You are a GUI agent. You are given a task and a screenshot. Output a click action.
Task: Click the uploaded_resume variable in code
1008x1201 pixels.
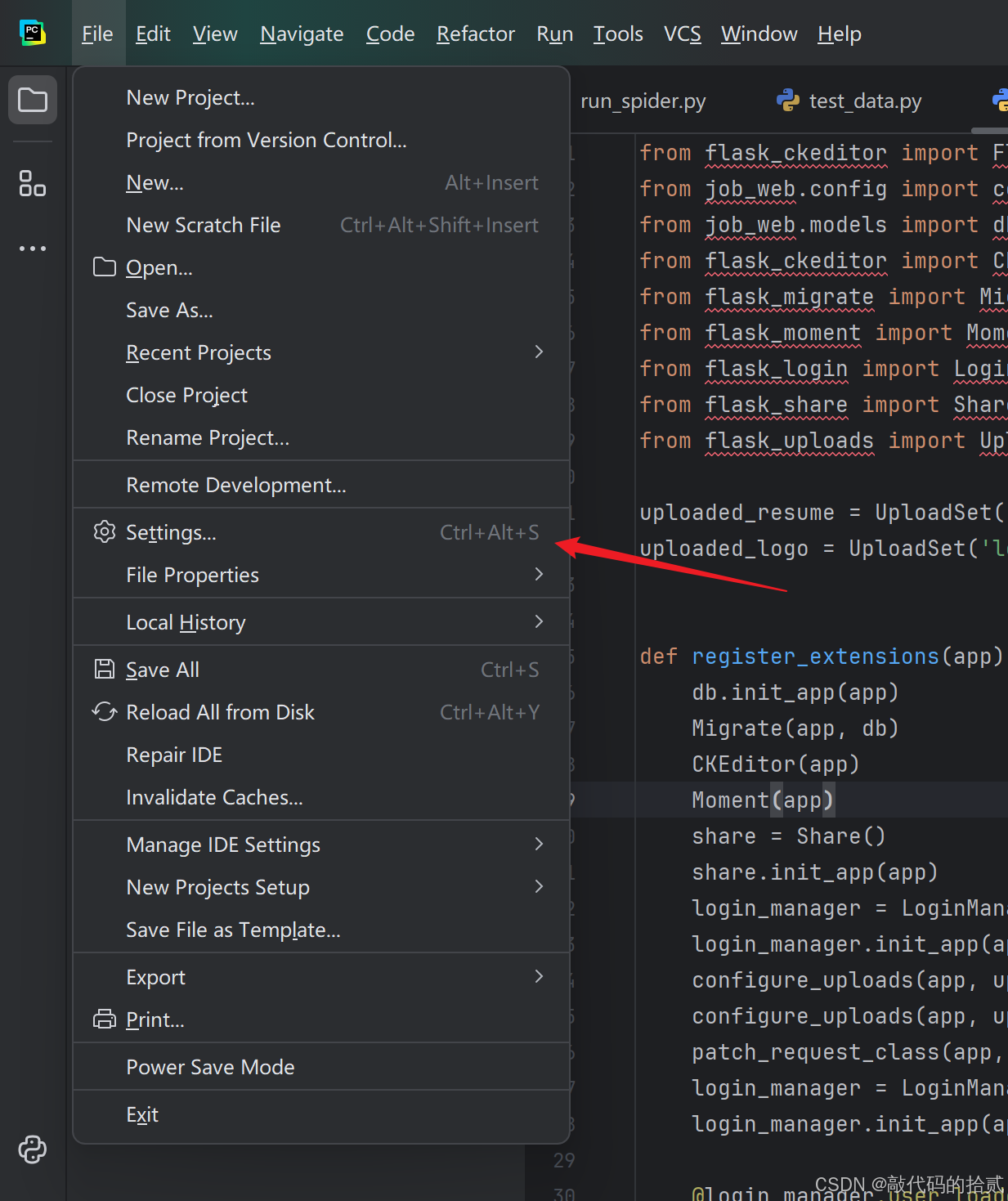coord(737,513)
